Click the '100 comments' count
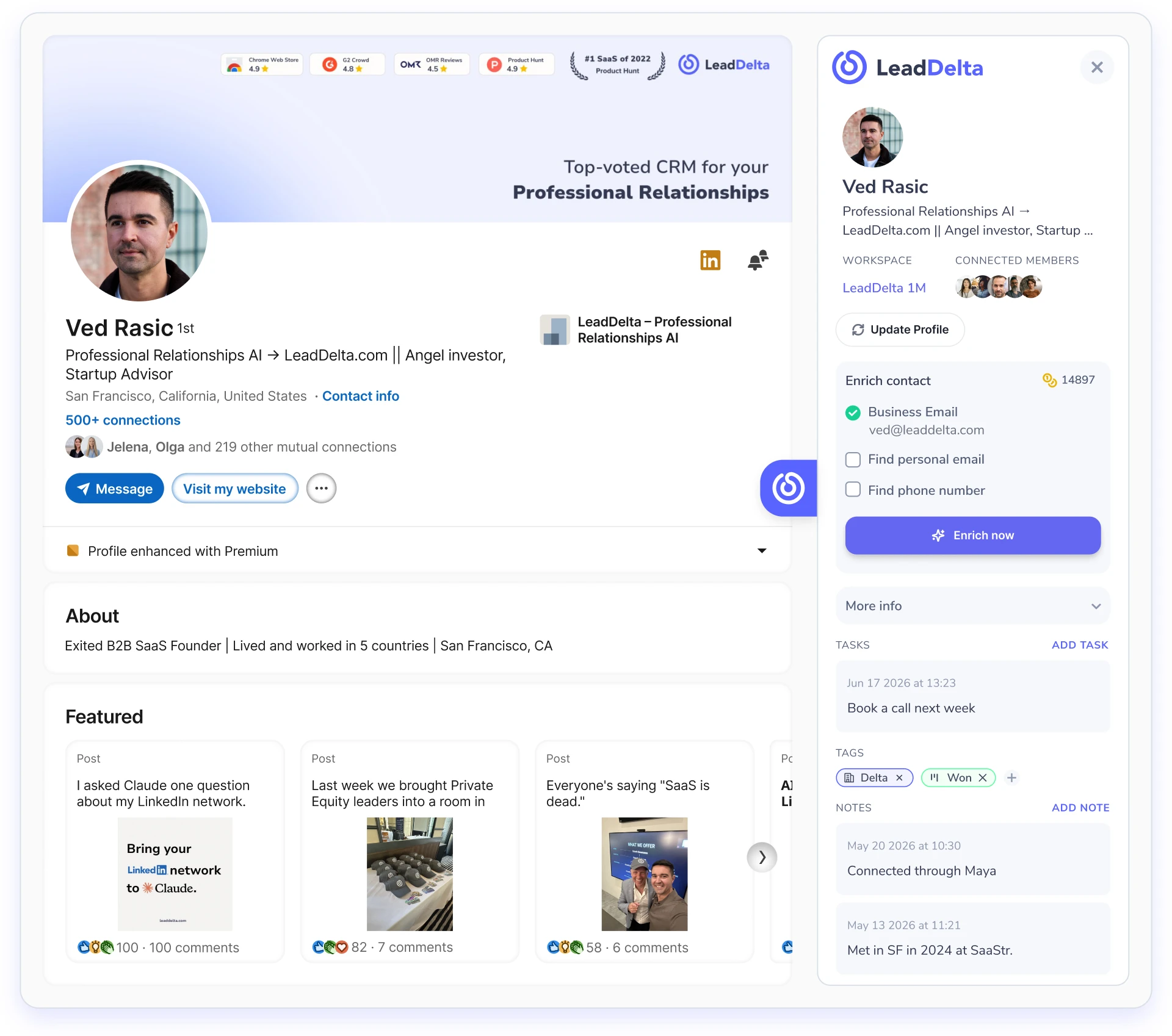 194,947
